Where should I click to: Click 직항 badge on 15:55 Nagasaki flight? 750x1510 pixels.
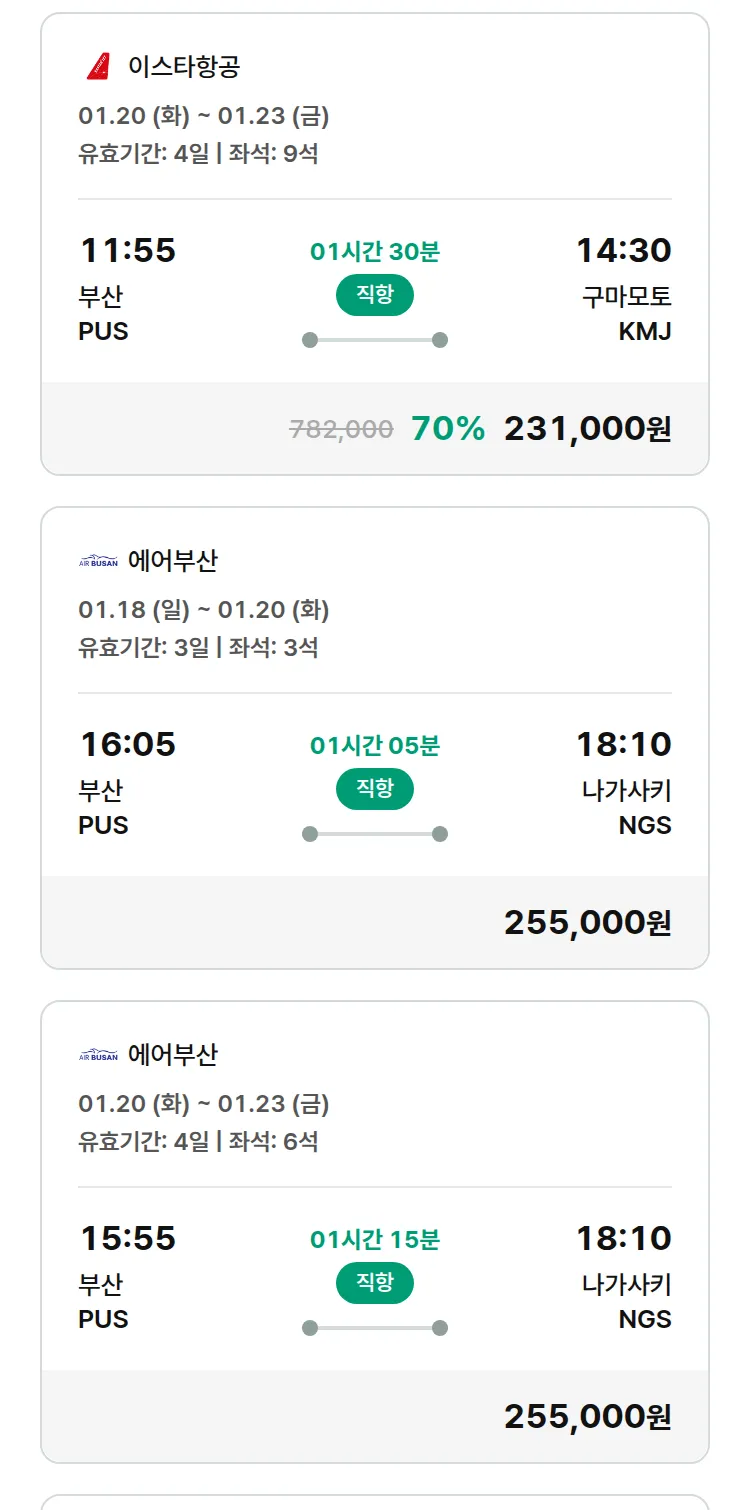(374, 1283)
